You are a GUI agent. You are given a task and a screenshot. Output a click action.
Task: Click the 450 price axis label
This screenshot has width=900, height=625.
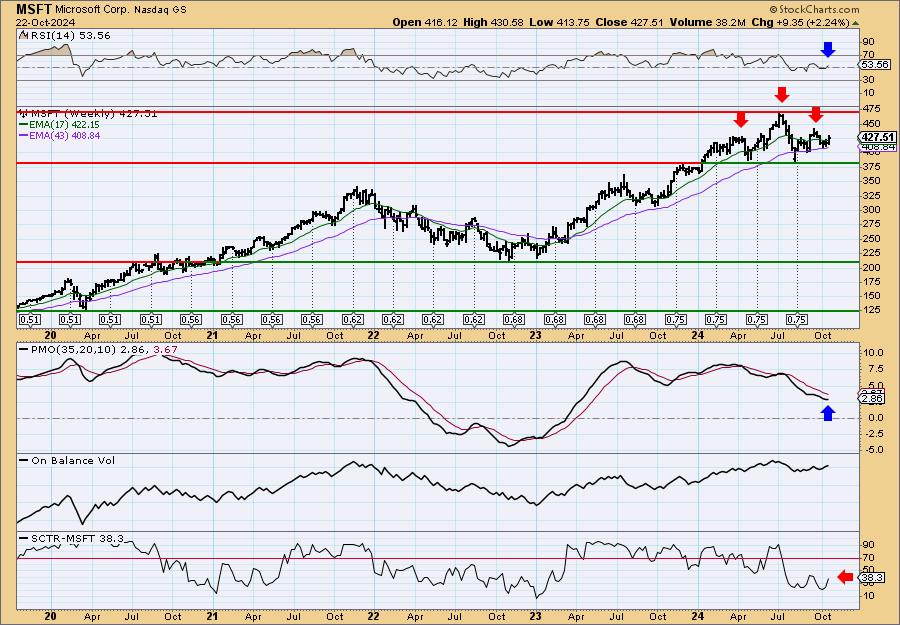tap(870, 123)
